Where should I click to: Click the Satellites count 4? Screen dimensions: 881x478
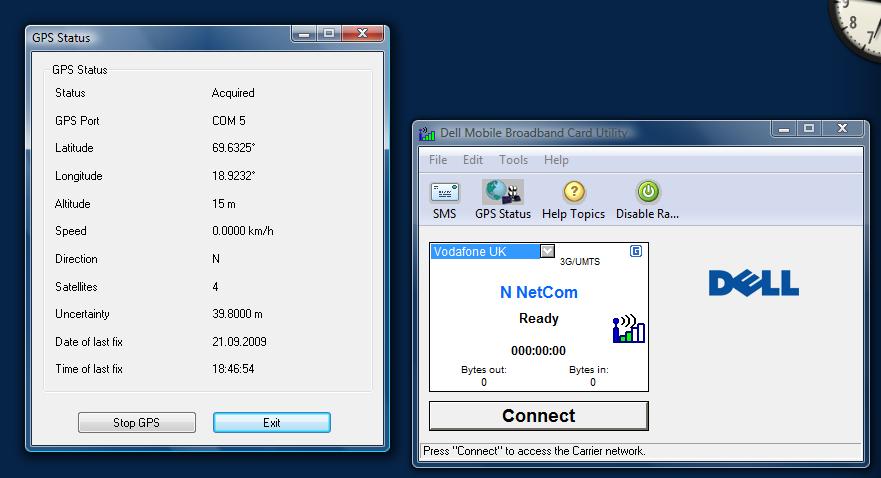coord(215,287)
